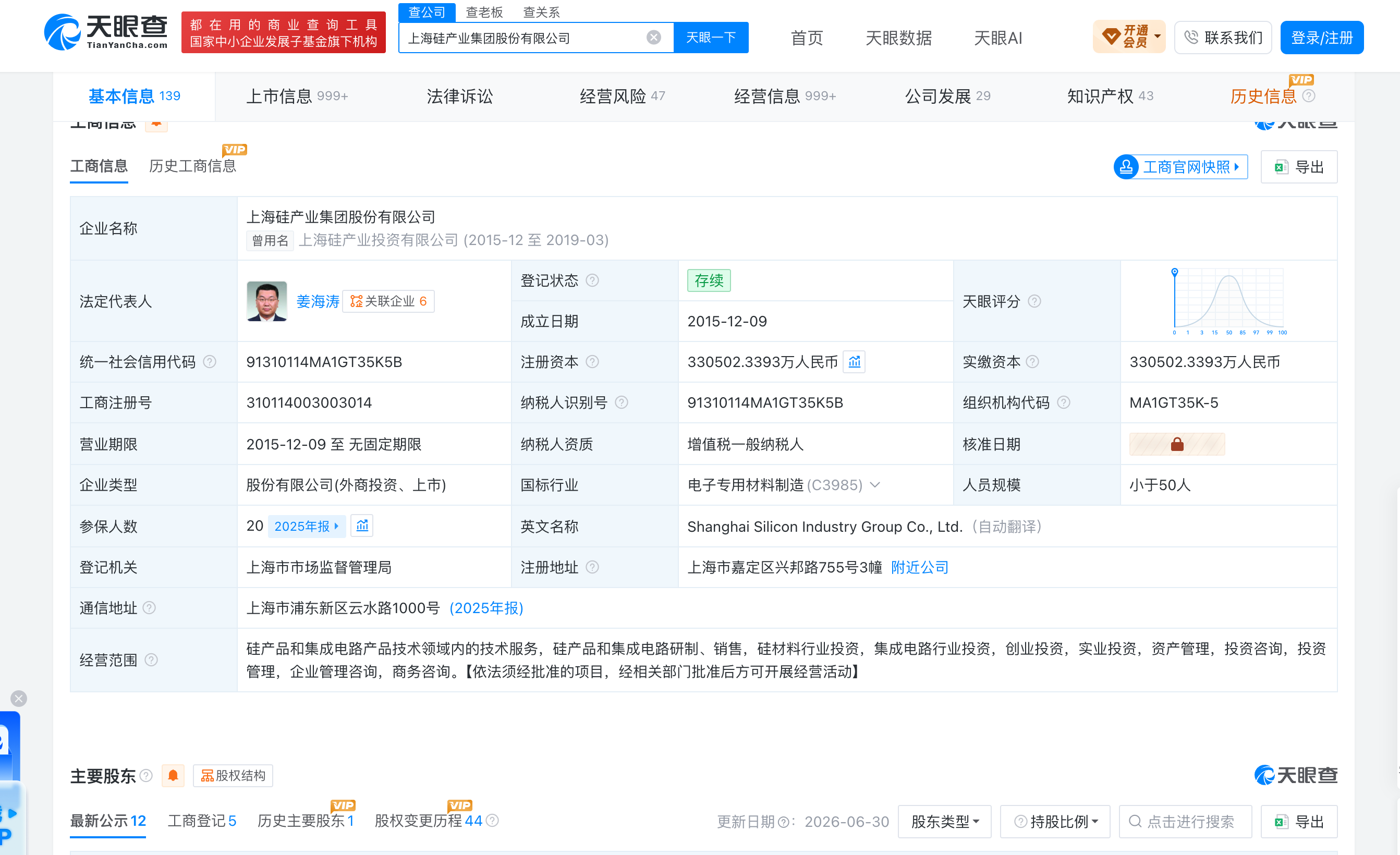Click the help icon beside 登记状态
This screenshot has height=855, width=1400.
click(x=592, y=280)
